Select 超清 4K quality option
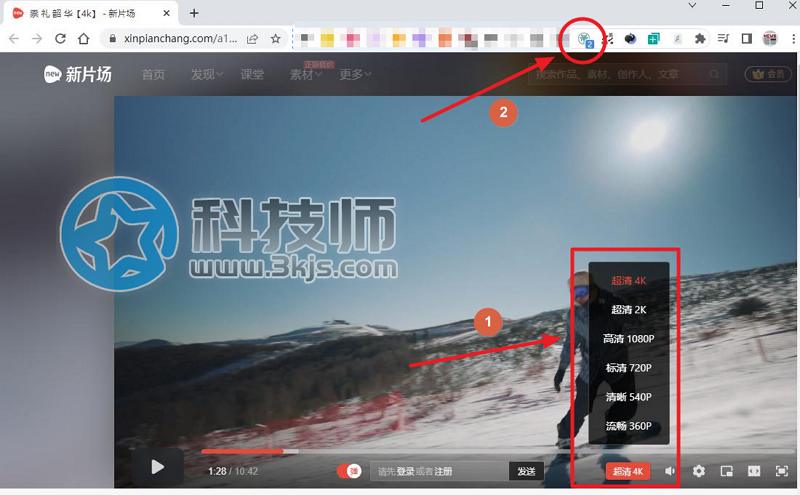800x495 pixels. coord(629,281)
